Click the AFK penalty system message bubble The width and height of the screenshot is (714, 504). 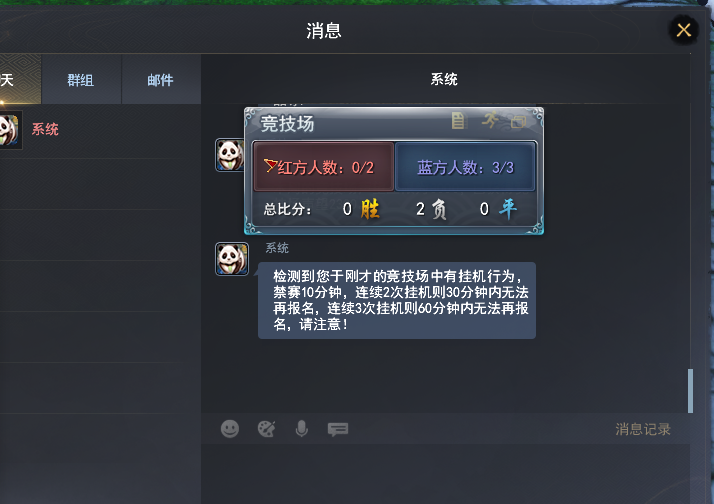[397, 300]
